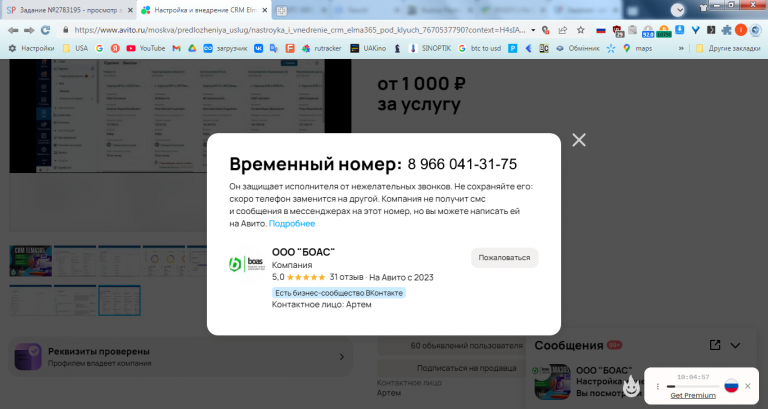768x409 pixels.
Task: Open the VK bookmark
Action: (x=258, y=48)
